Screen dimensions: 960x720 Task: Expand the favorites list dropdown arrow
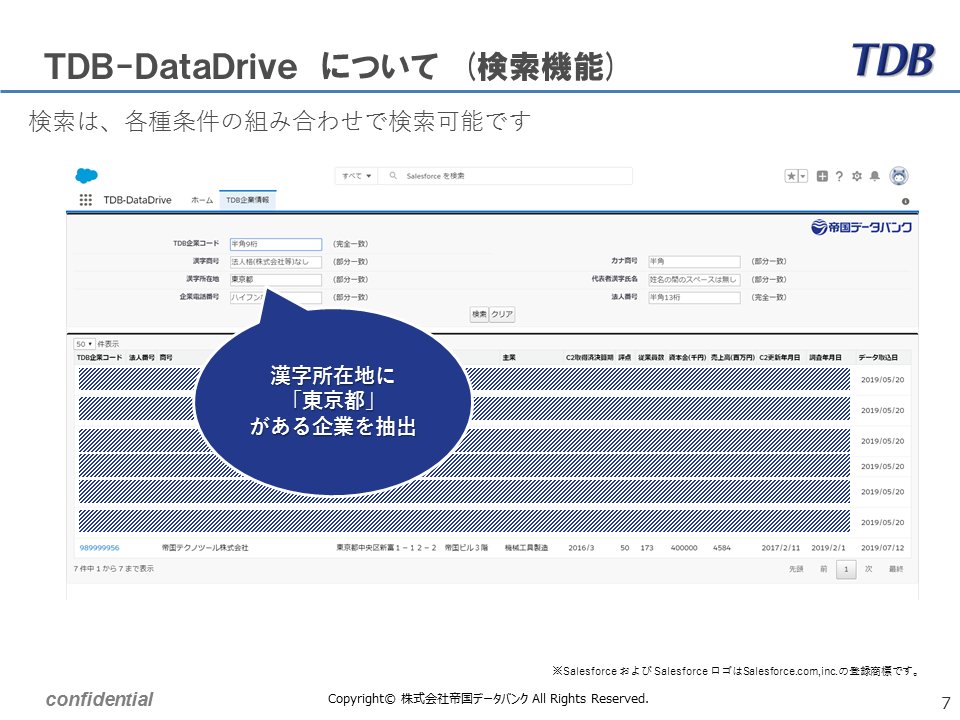[803, 176]
